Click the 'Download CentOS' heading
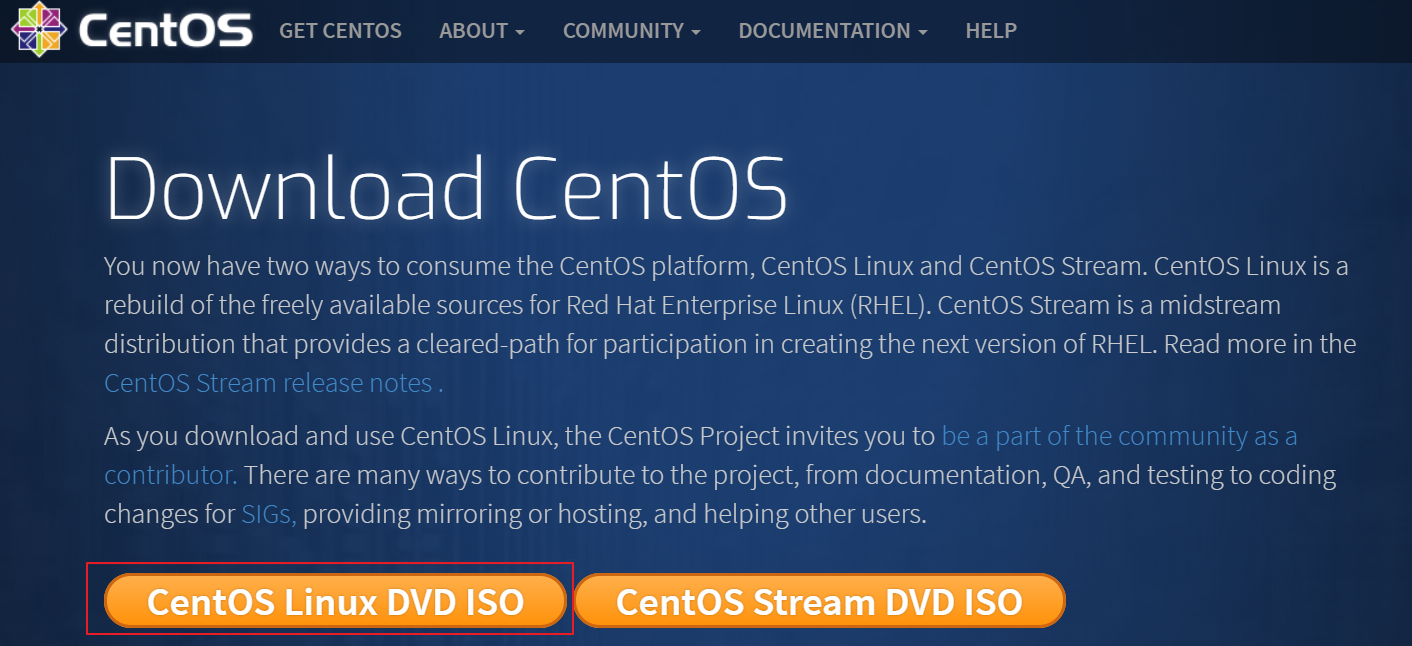 (x=446, y=188)
